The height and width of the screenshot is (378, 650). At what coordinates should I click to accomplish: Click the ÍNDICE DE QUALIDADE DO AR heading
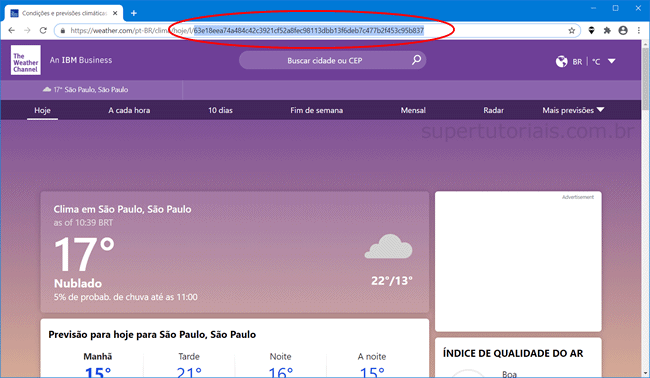[x=513, y=354]
